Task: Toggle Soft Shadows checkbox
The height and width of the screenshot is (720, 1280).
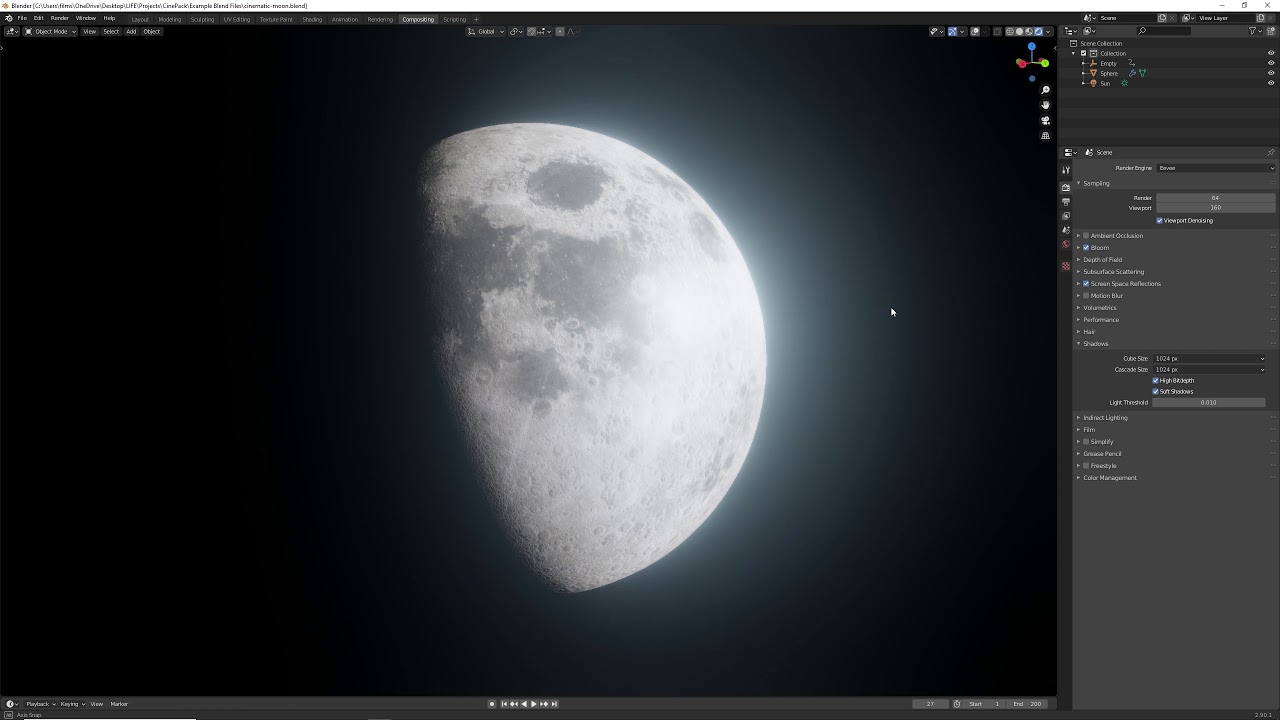Action: (x=1156, y=391)
